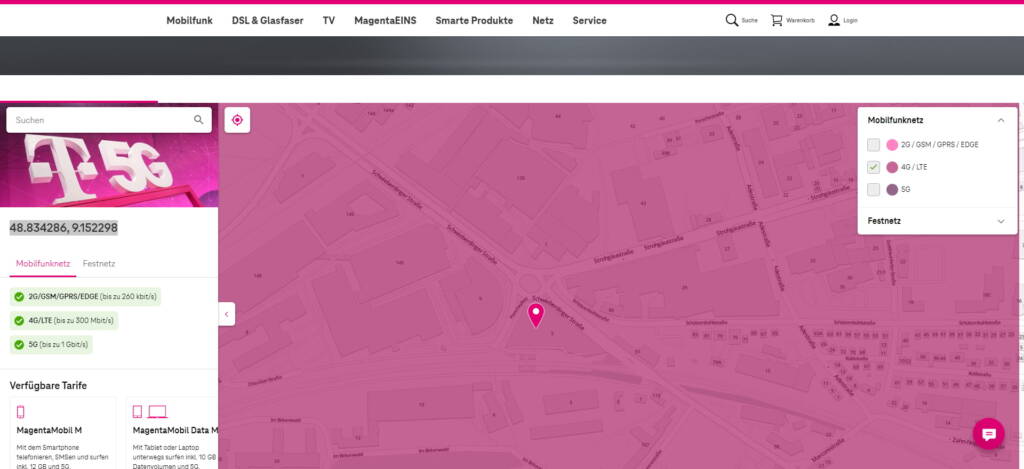Enable the 5G layer checkbox

(874, 189)
